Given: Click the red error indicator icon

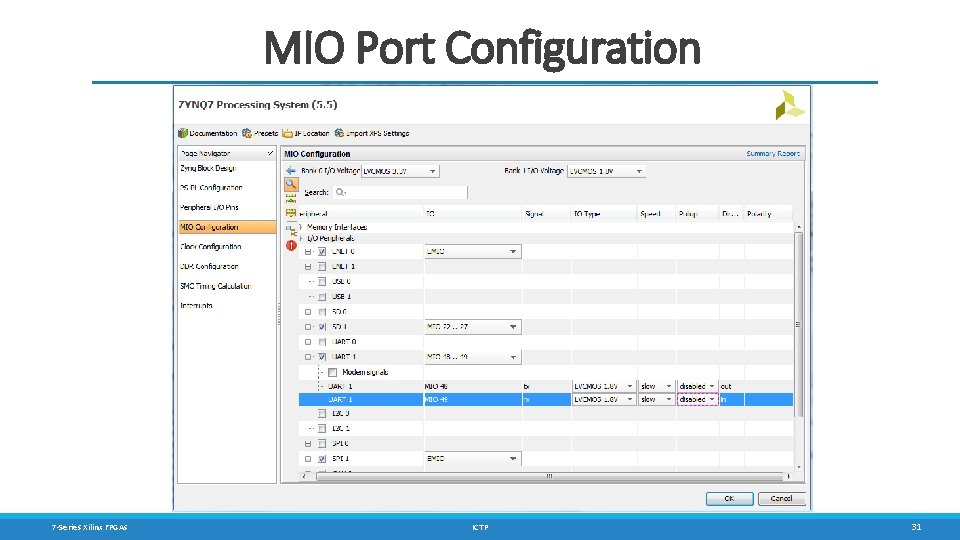Looking at the screenshot, I should 291,245.
